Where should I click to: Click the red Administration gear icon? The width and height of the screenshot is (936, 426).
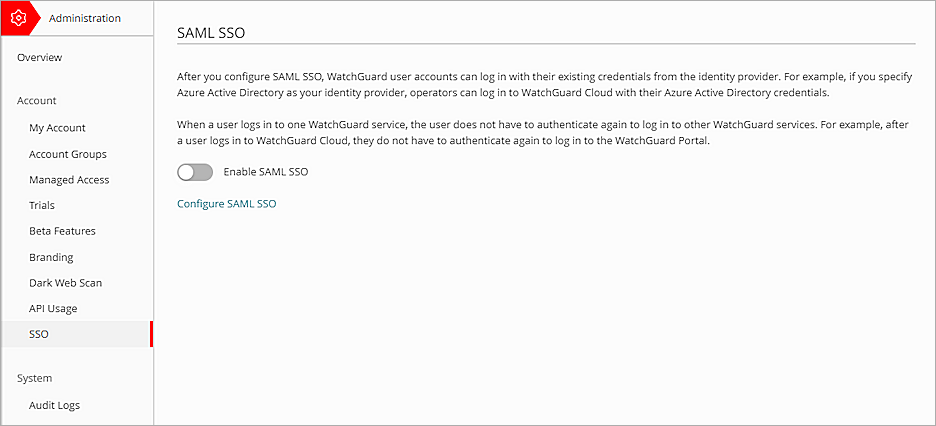pyautogui.click(x=17, y=18)
